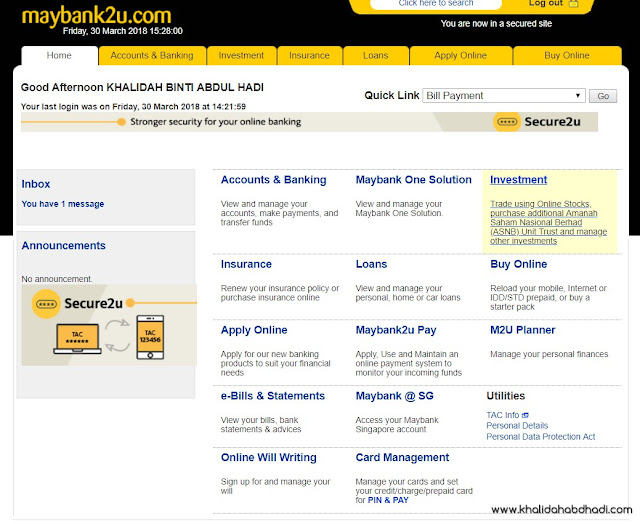Screen dimensions: 640x524
Task: Click the laptop TAC illustration
Action: pyautogui.click(x=77, y=339)
